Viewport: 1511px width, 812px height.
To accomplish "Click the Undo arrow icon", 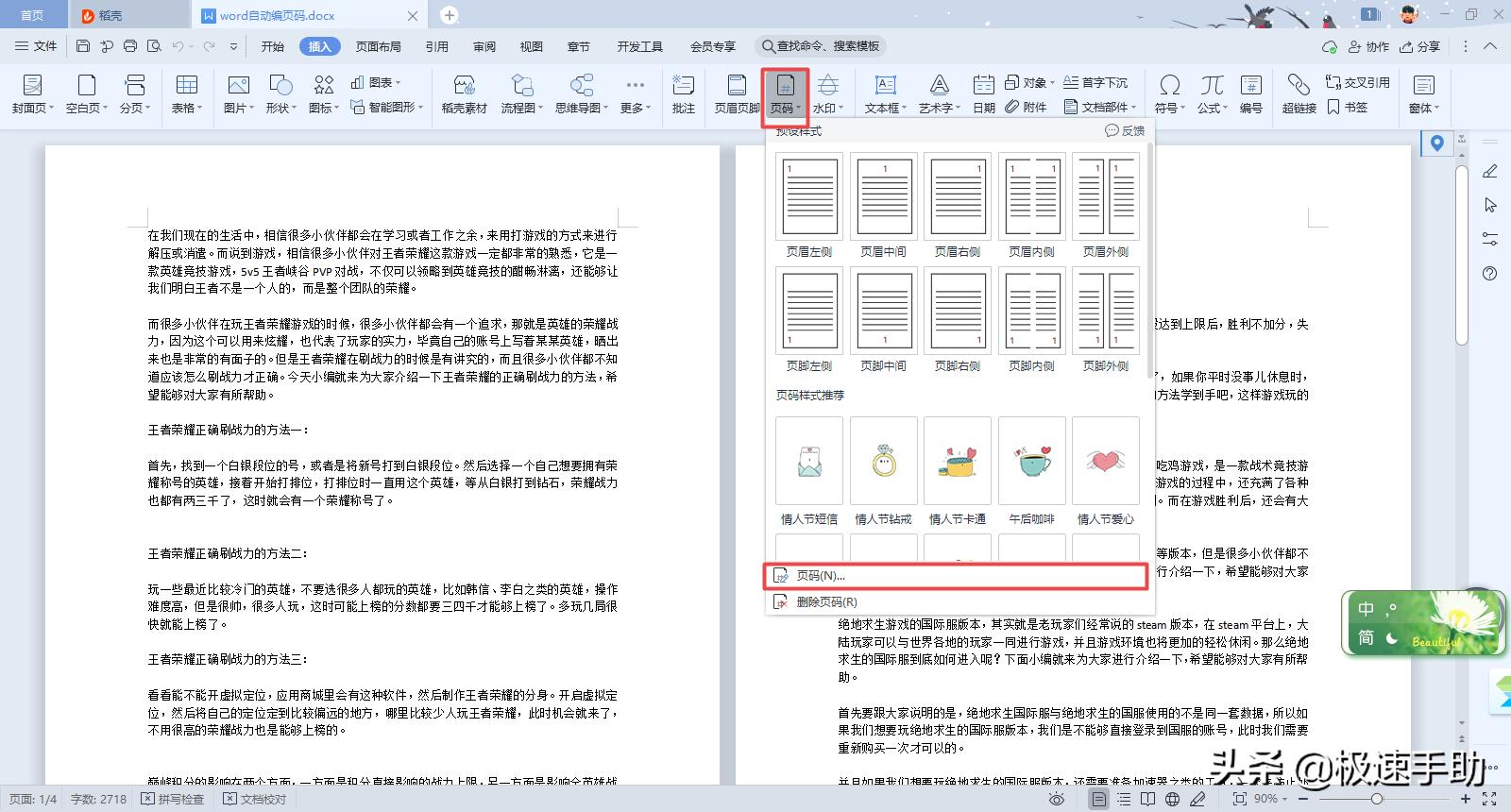I will [178, 46].
